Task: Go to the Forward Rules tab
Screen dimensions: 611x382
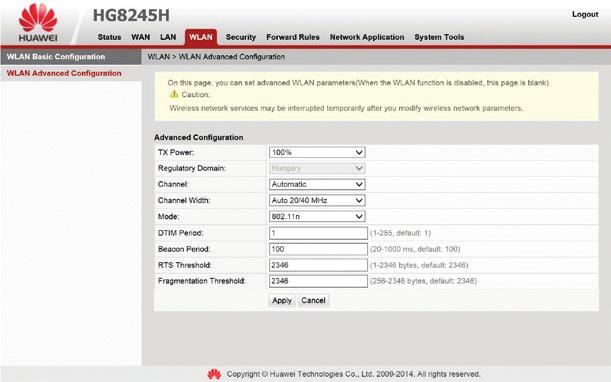Action: pos(293,37)
